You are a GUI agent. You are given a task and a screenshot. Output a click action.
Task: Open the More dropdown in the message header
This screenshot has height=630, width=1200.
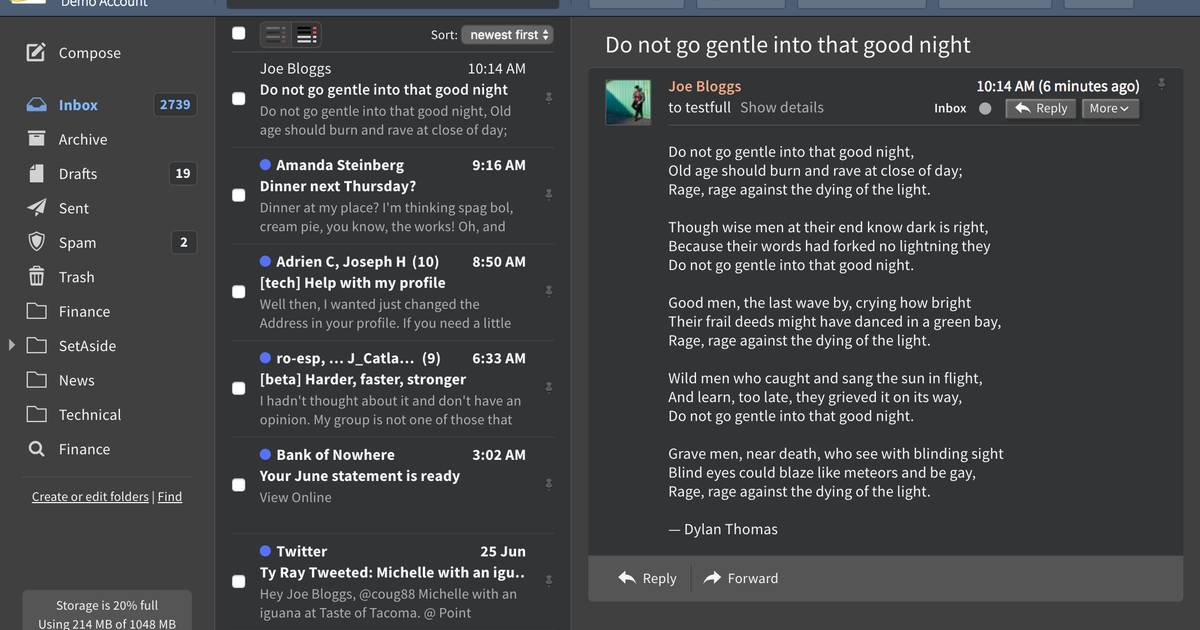(1110, 108)
